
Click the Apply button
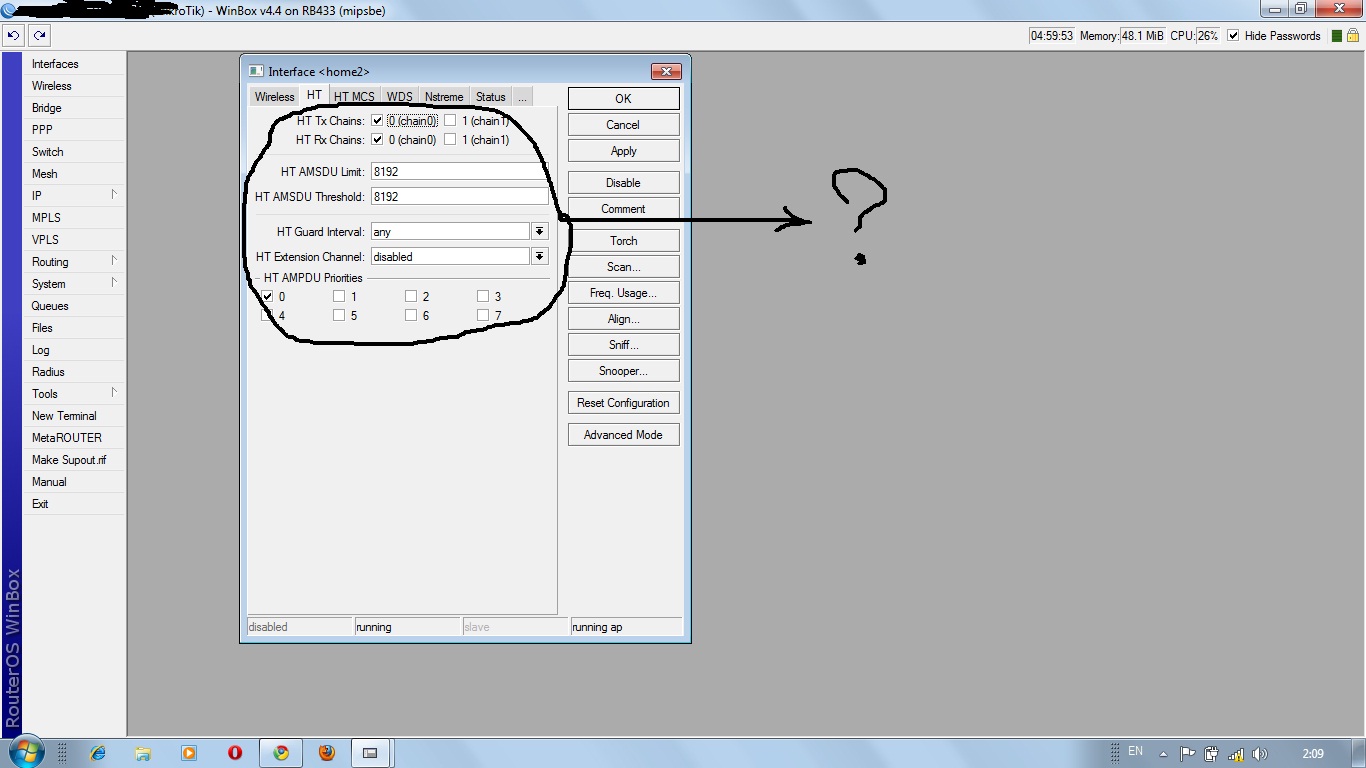(x=624, y=151)
